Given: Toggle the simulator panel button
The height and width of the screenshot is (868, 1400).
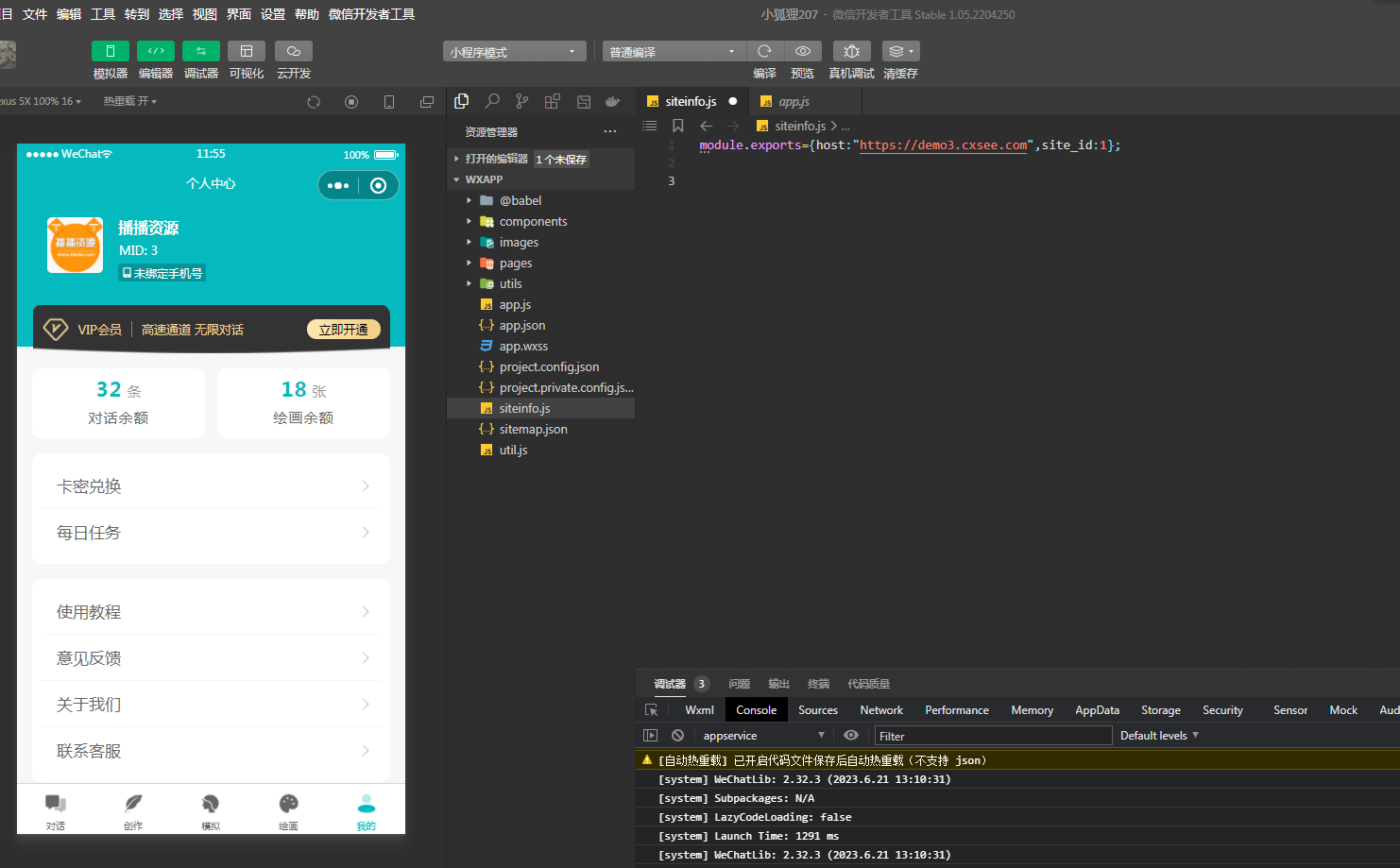Looking at the screenshot, I should 111,51.
